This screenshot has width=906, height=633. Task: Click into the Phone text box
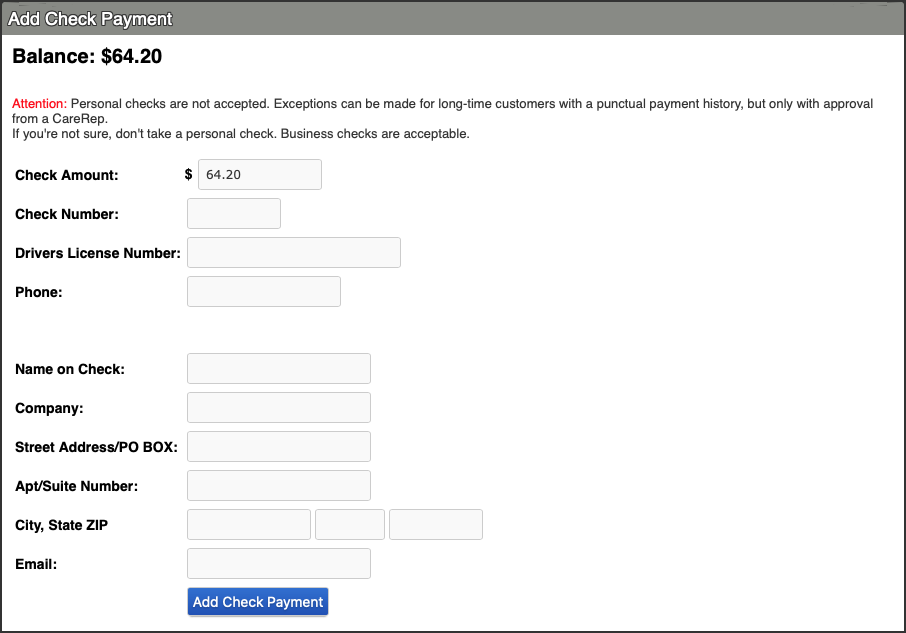tap(264, 292)
